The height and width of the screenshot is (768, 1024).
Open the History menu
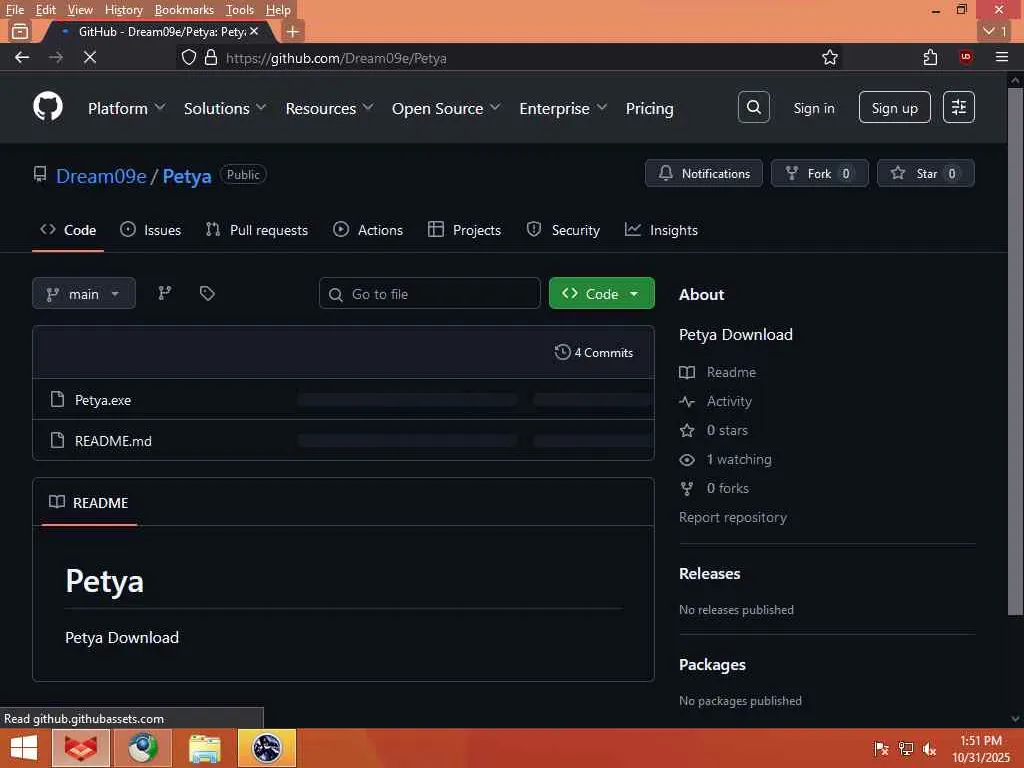point(123,10)
